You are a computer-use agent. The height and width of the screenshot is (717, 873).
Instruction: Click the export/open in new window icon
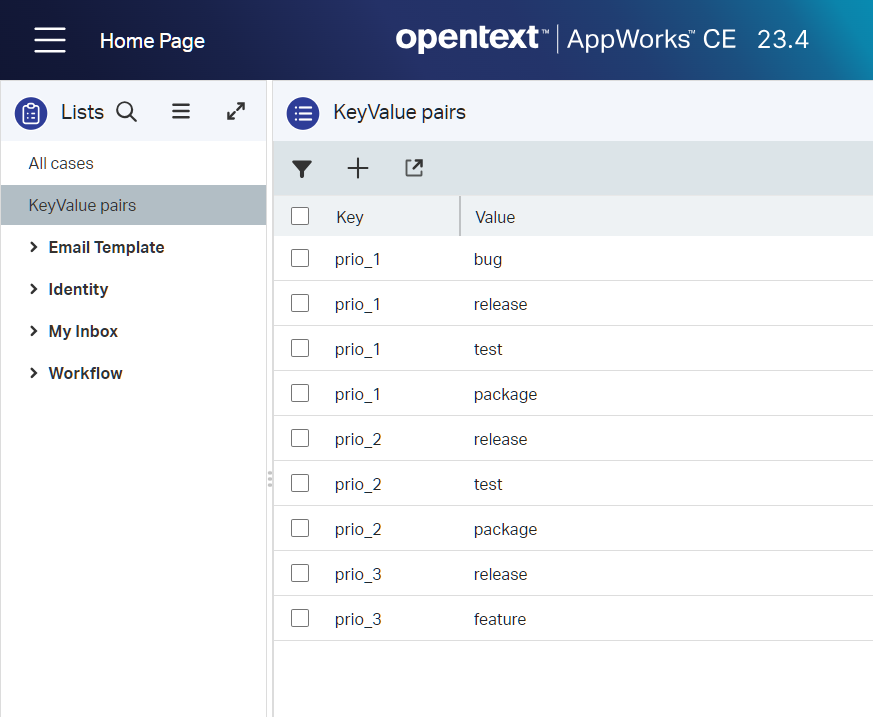pyautogui.click(x=414, y=169)
